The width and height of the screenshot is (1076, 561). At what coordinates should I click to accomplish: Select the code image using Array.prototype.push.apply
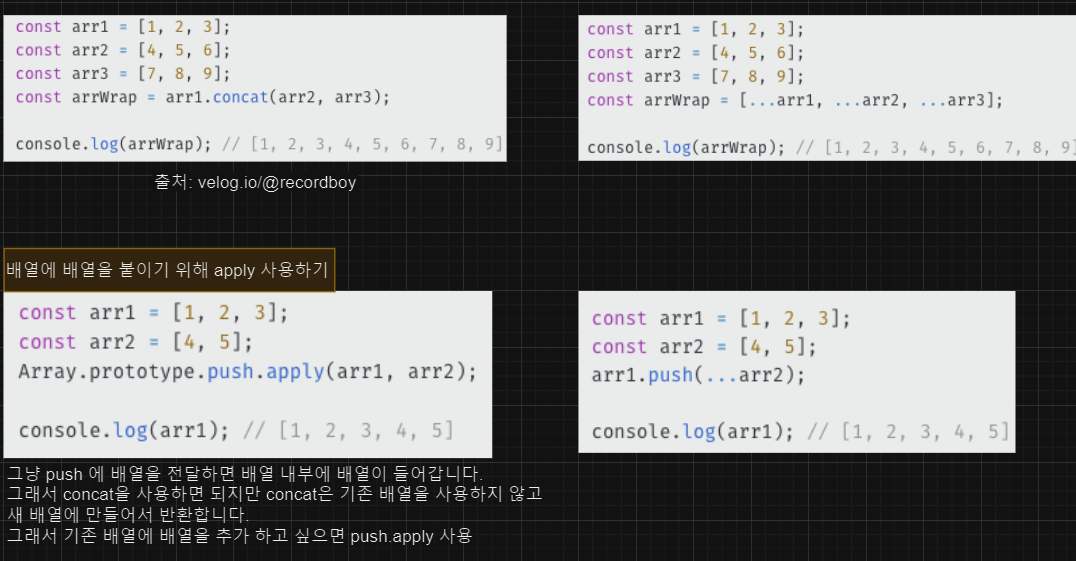248,374
